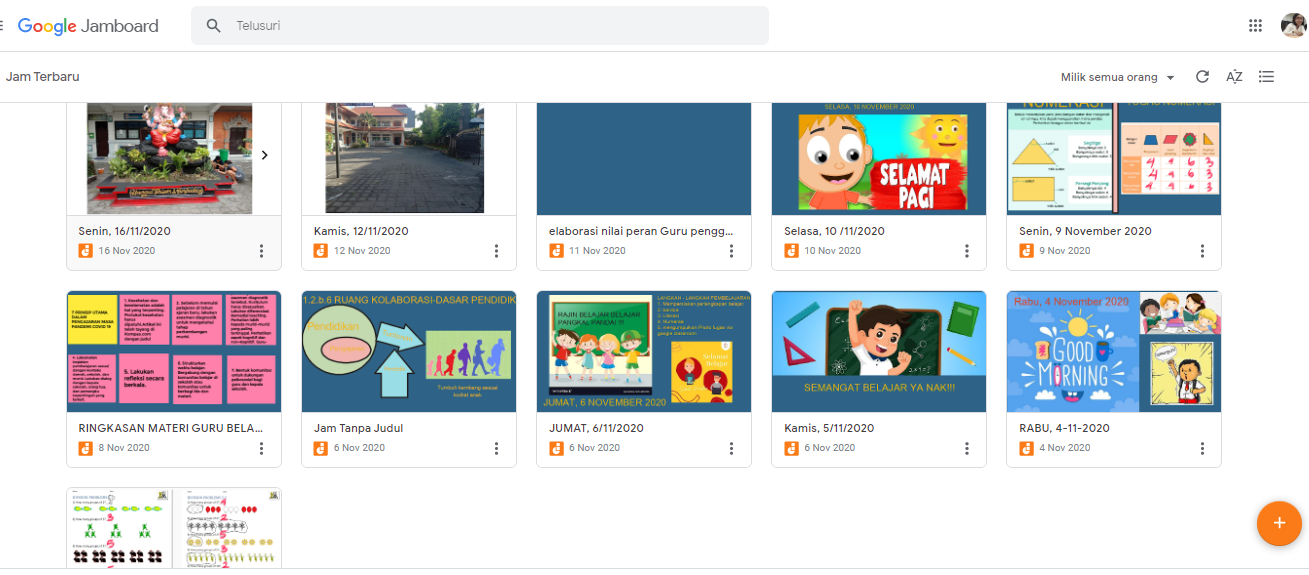Open the Google apps grid
Screen dimensions: 1309x575
coord(1255,26)
